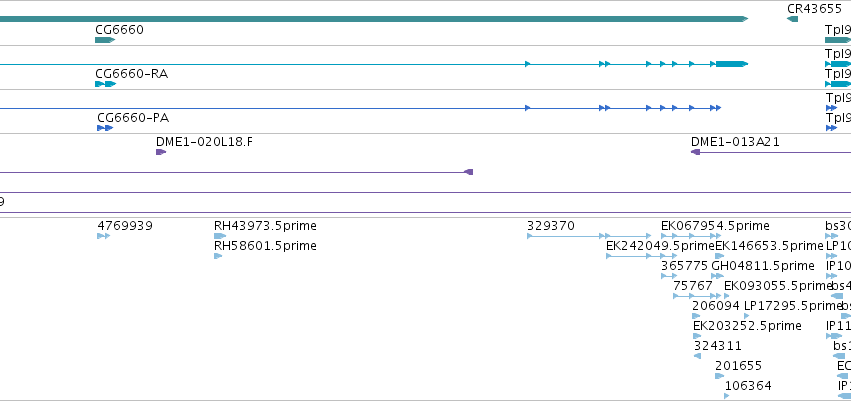The height and width of the screenshot is (401, 851).
Task: Select EST label 324311
Action: tap(717, 346)
